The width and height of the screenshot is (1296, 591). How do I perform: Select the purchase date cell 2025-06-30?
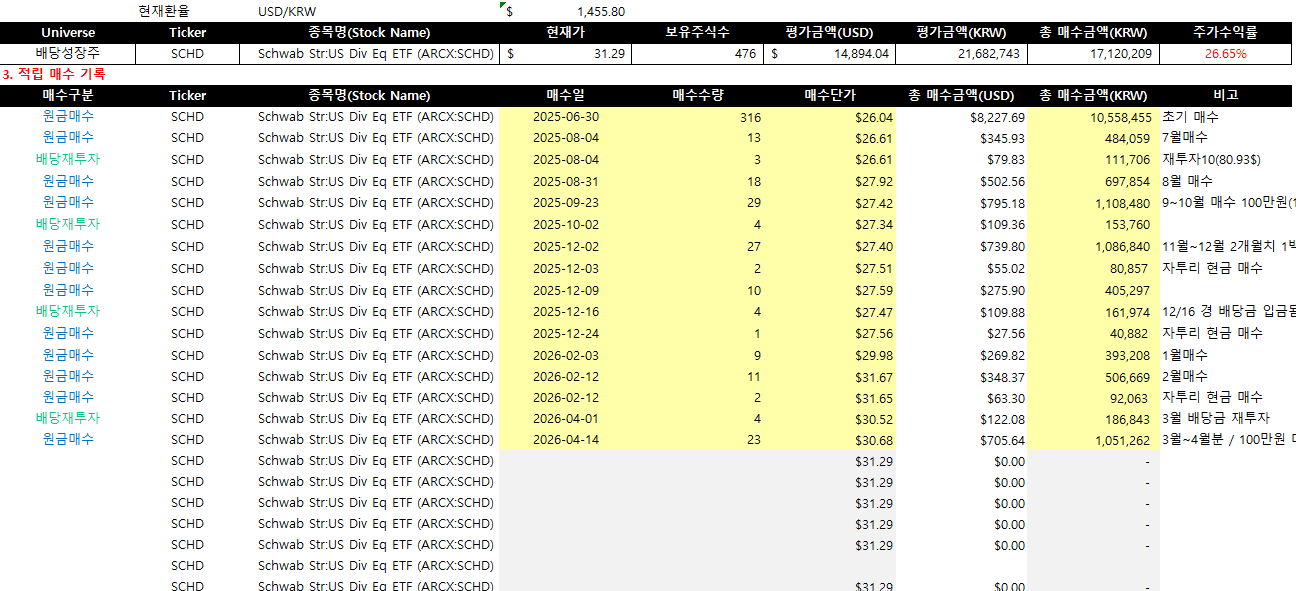click(x=565, y=117)
